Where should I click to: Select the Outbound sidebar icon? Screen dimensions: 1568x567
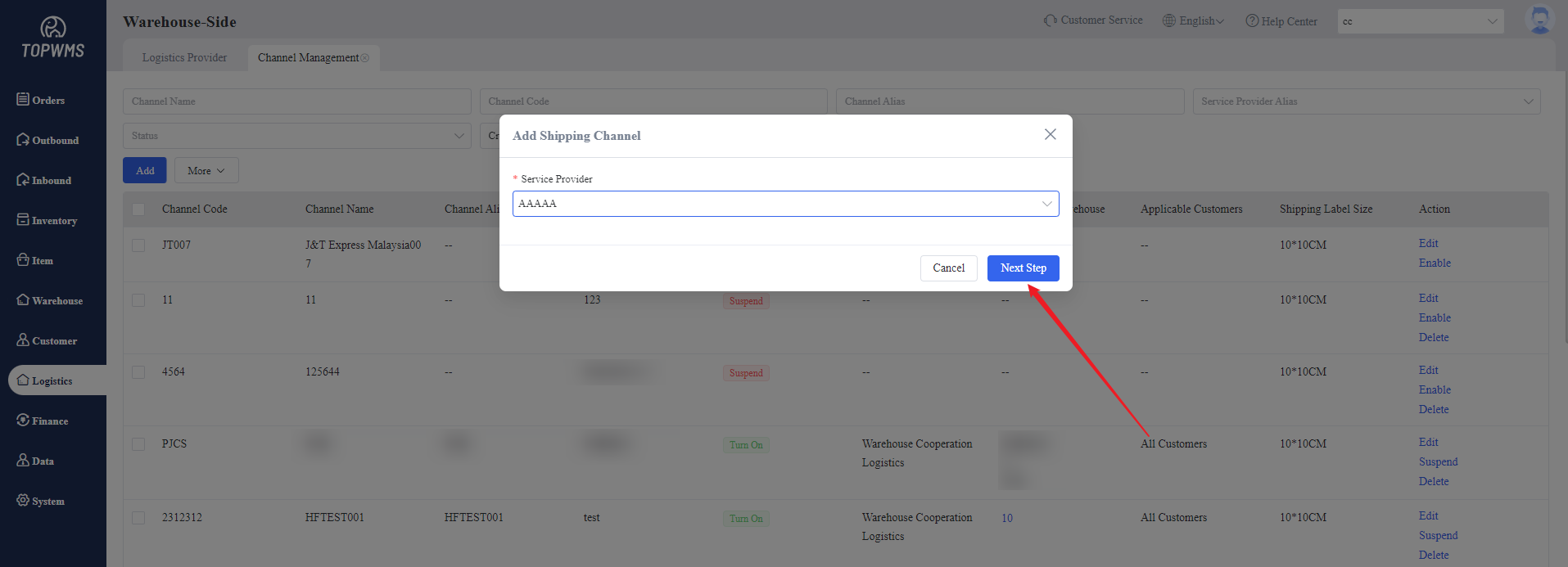pyautogui.click(x=23, y=140)
